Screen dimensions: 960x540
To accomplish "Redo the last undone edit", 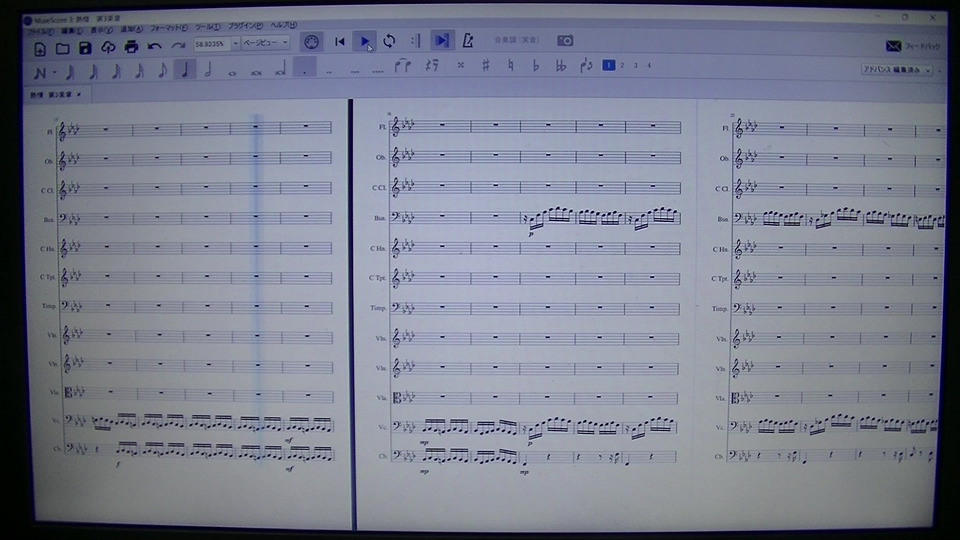I will tap(178, 45).
